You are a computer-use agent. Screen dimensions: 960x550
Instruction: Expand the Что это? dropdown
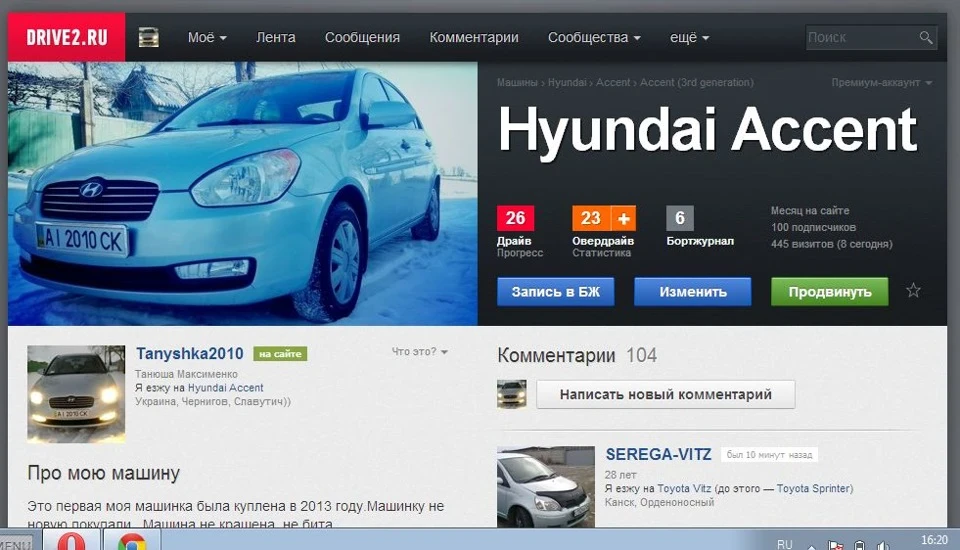click(419, 352)
